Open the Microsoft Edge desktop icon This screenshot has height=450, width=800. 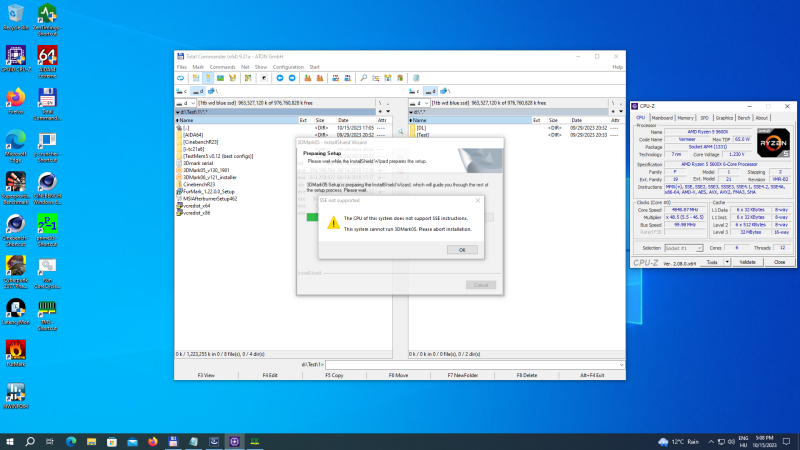click(x=15, y=146)
